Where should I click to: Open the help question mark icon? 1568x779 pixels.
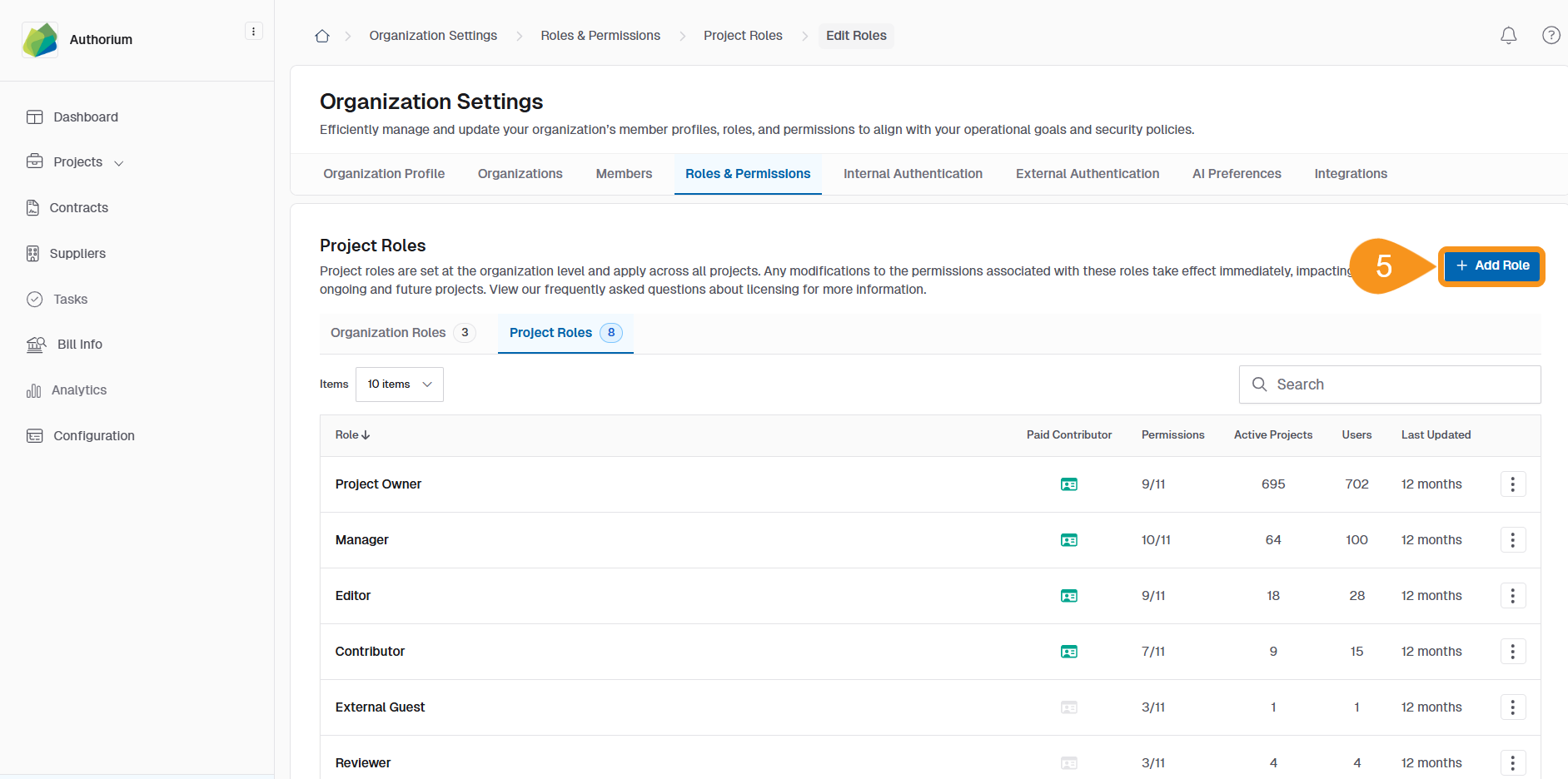[x=1551, y=35]
